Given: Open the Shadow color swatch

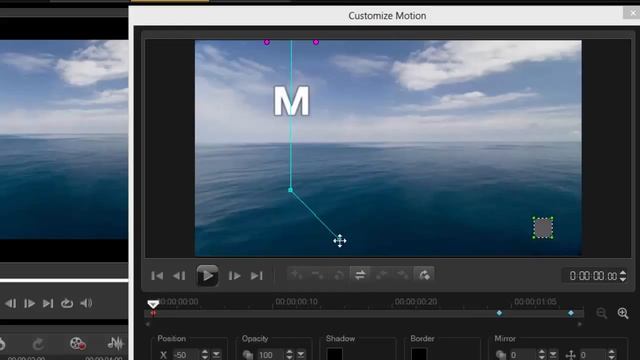Looking at the screenshot, I should tap(334, 354).
